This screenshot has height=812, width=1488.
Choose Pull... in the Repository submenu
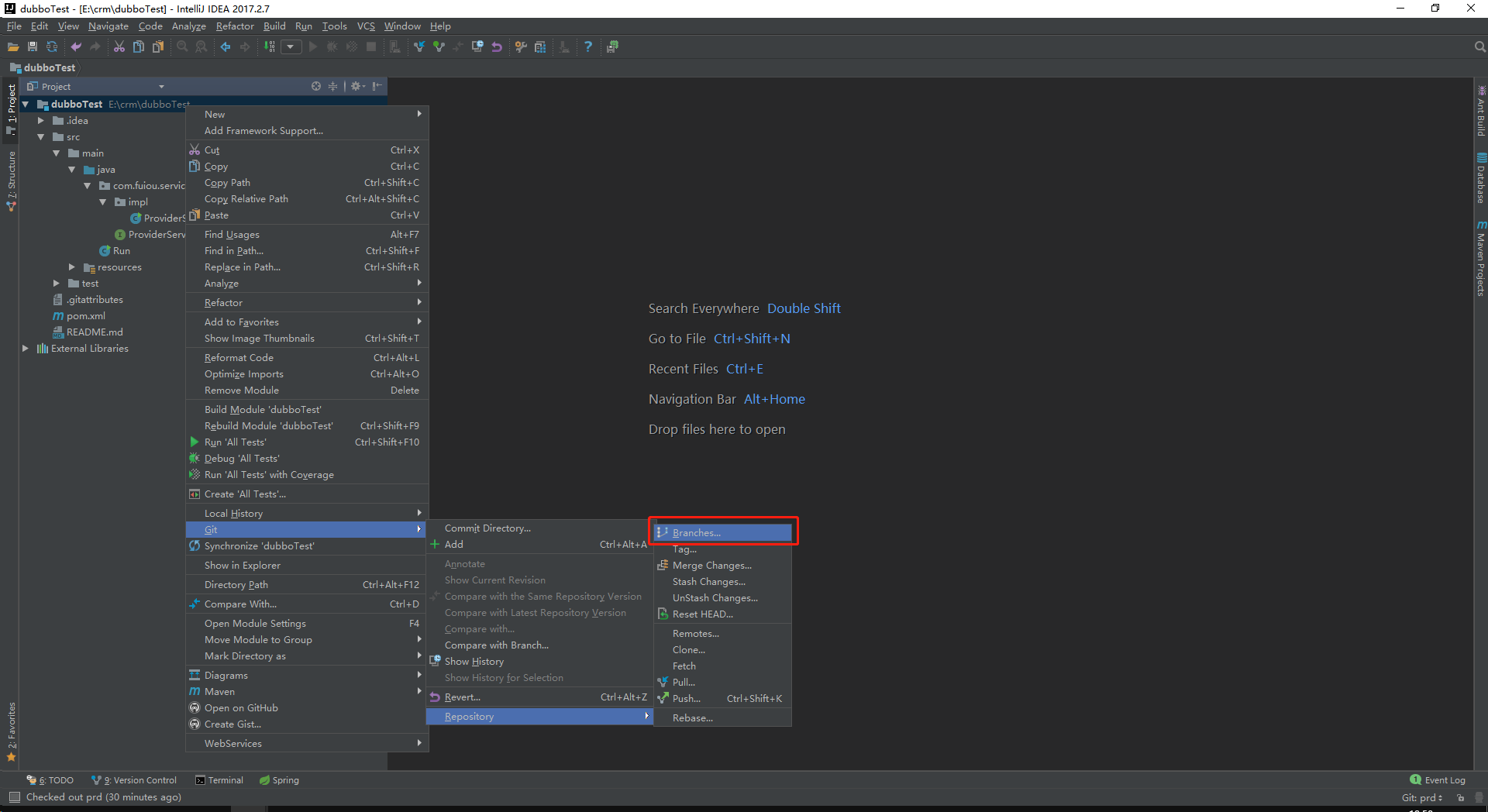(x=723, y=683)
